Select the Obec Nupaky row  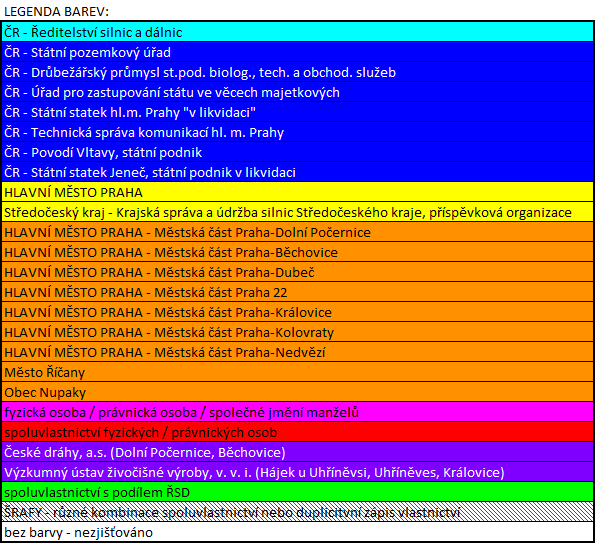298,392
